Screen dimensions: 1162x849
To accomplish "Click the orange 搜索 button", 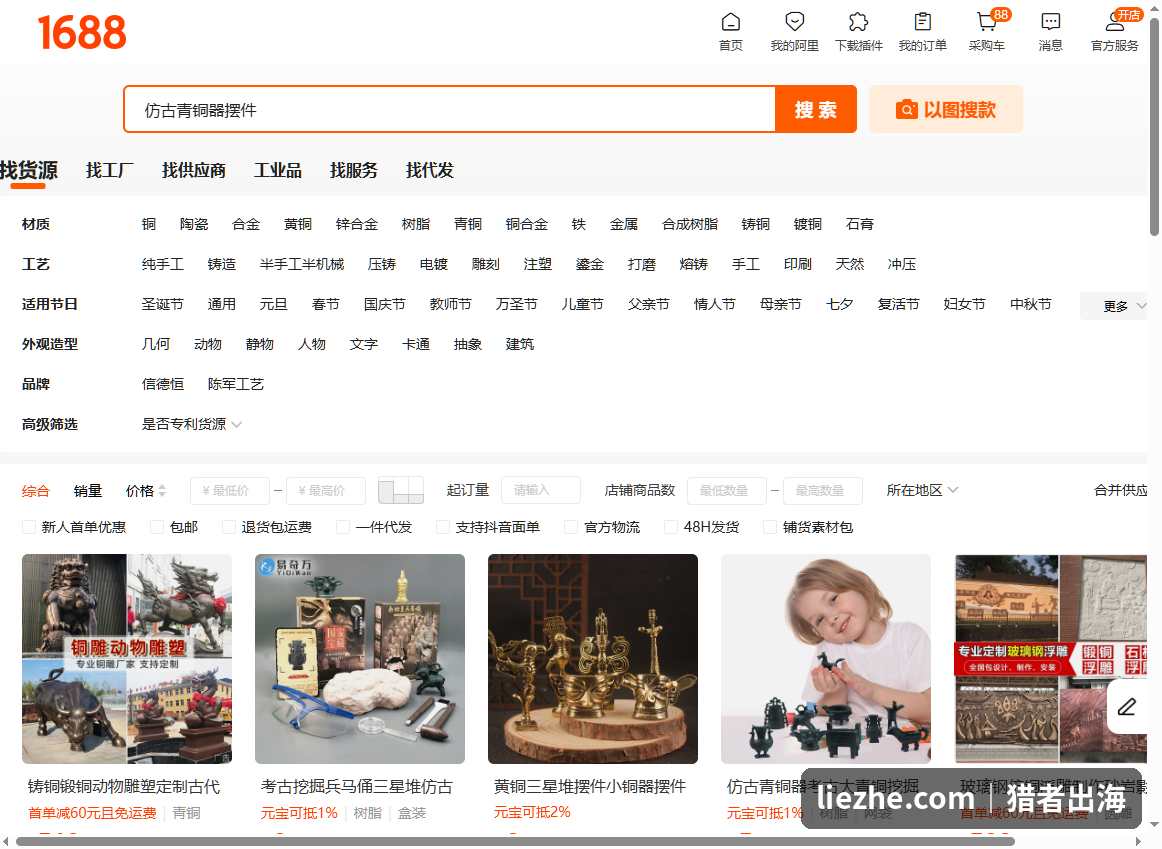I will tap(816, 110).
